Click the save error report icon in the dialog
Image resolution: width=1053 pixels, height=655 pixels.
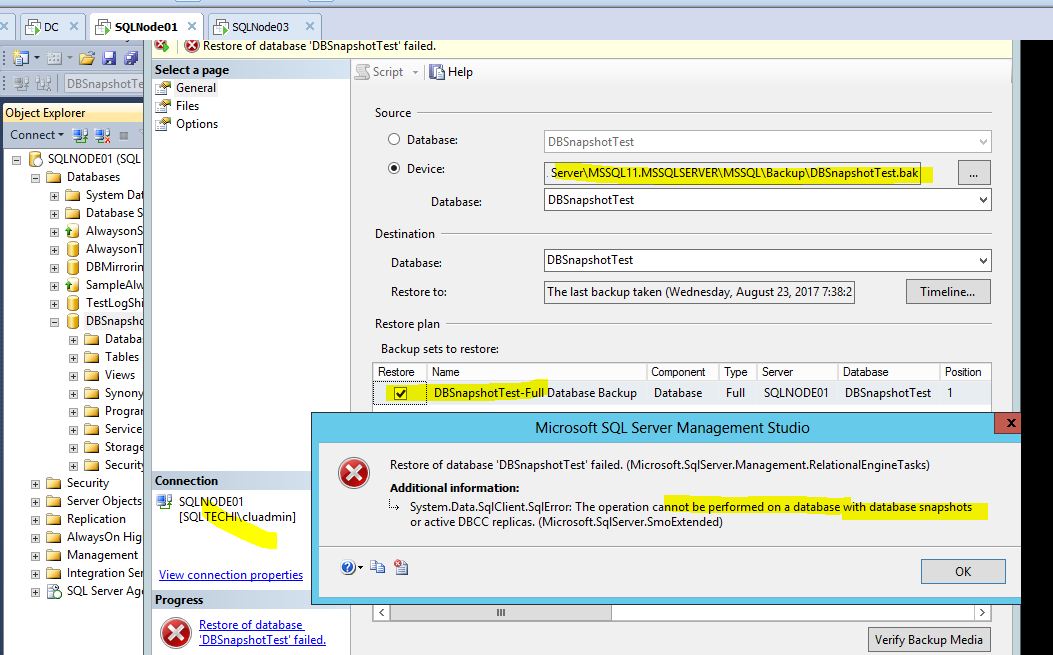point(401,567)
